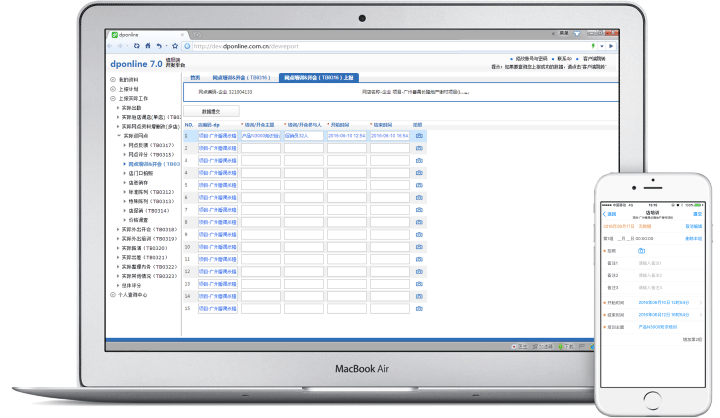720x418 pixels.
Task: Click the browser back arrow
Action: 110,46
